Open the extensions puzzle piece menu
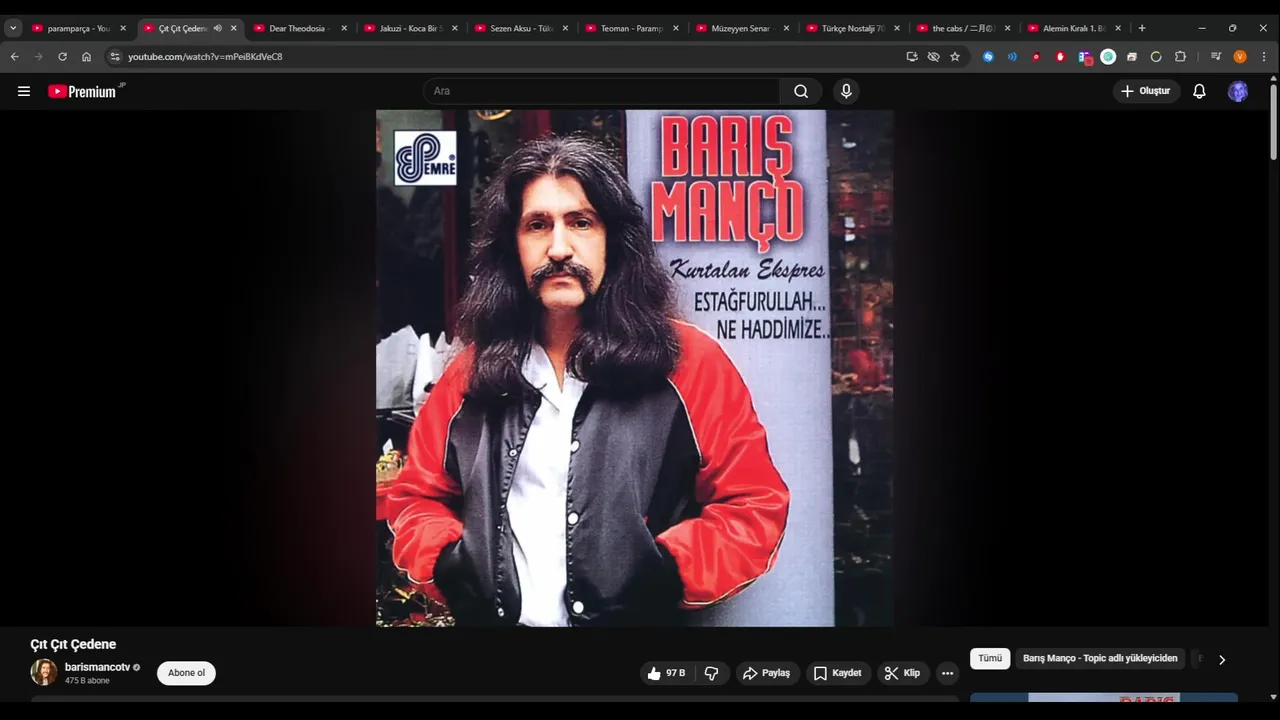 [x=1180, y=57]
